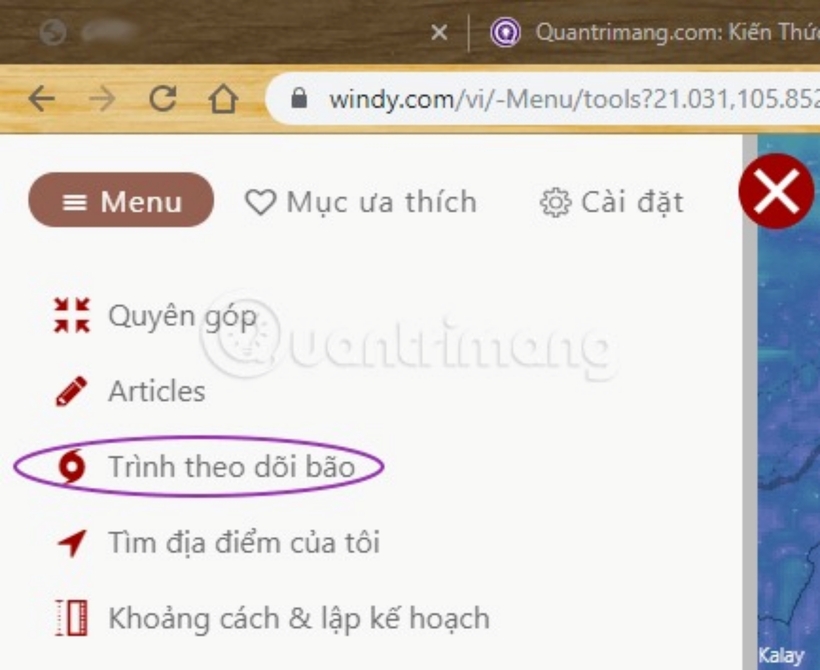Image resolution: width=820 pixels, height=670 pixels.
Task: Open the Menu tab
Action: click(x=121, y=200)
